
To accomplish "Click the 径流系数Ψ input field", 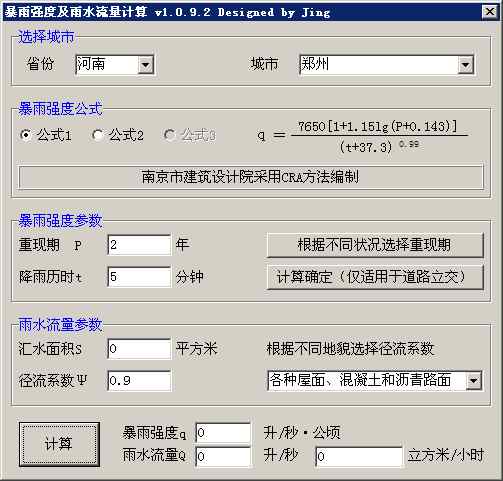I will [139, 380].
